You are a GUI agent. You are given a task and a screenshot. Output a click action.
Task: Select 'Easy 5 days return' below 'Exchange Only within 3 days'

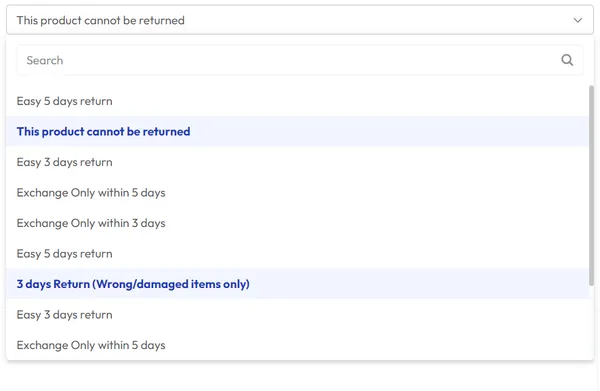click(x=297, y=254)
